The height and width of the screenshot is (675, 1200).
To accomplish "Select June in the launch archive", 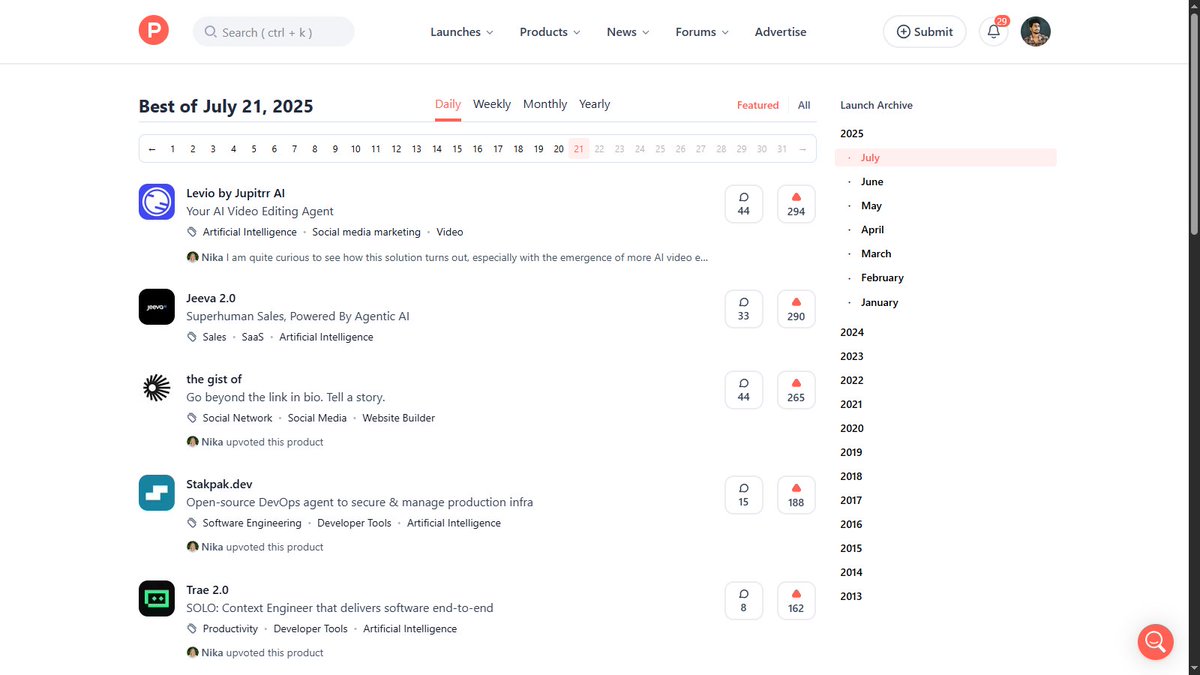I will coord(872,182).
